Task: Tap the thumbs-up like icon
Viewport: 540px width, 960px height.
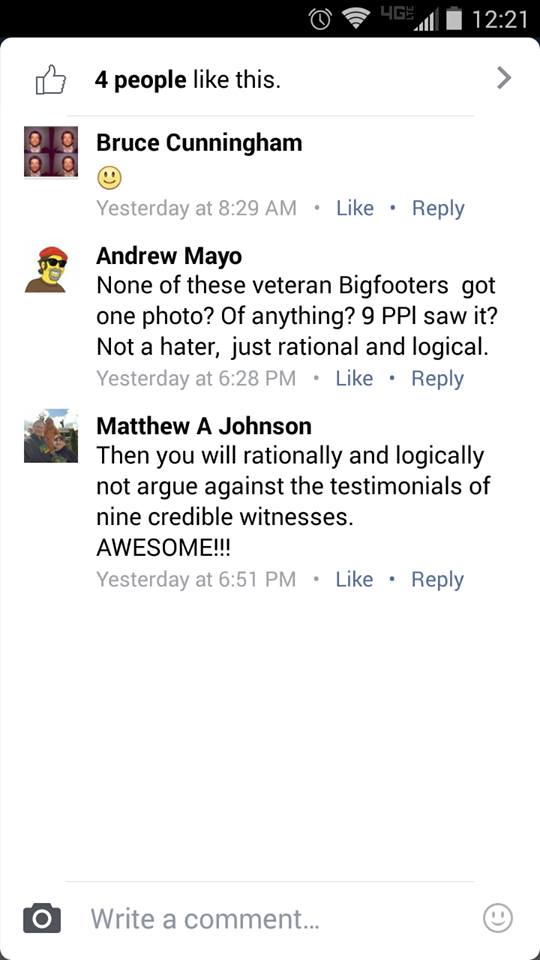Action: (50, 80)
